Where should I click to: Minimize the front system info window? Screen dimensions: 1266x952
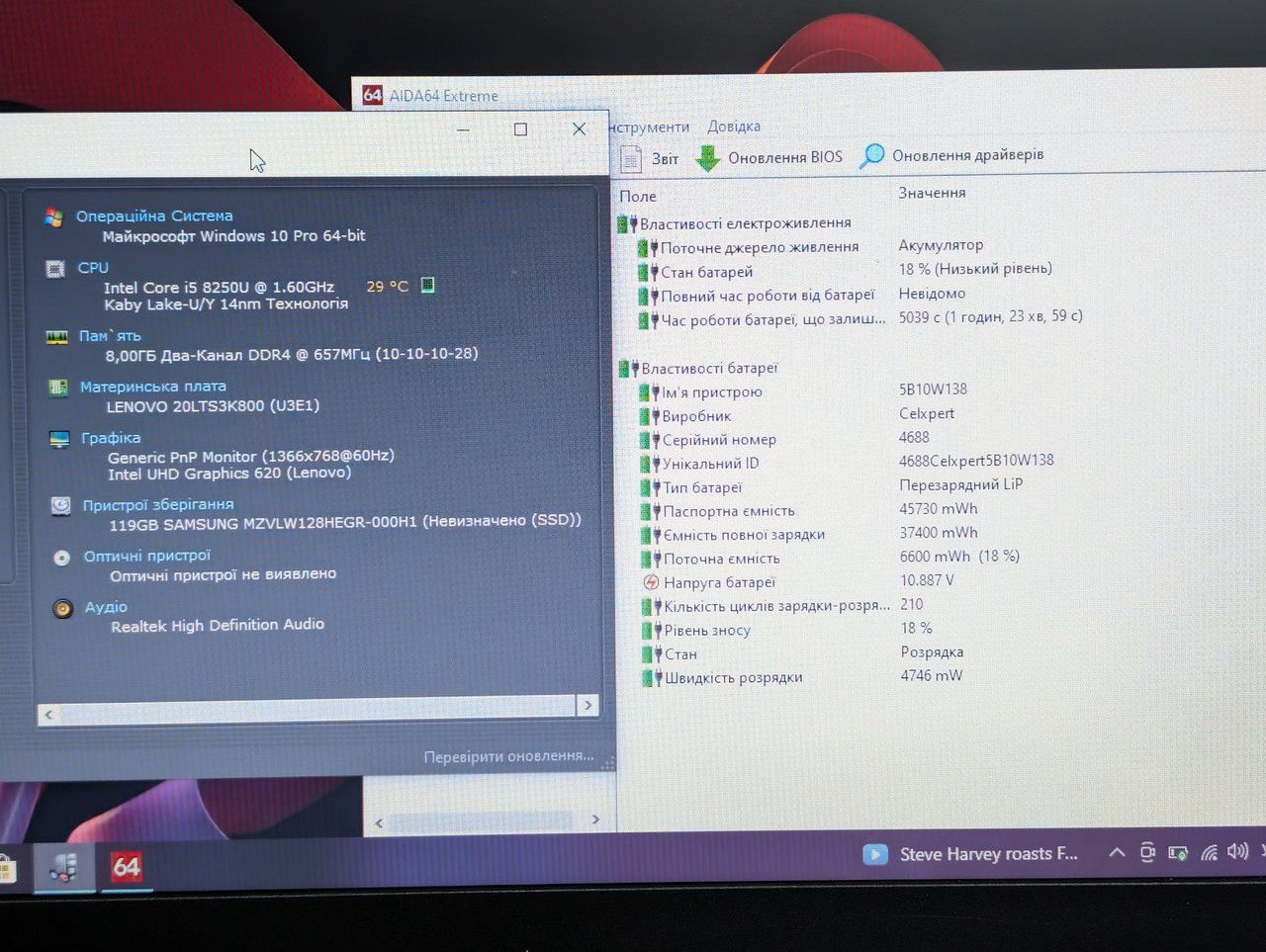463,130
